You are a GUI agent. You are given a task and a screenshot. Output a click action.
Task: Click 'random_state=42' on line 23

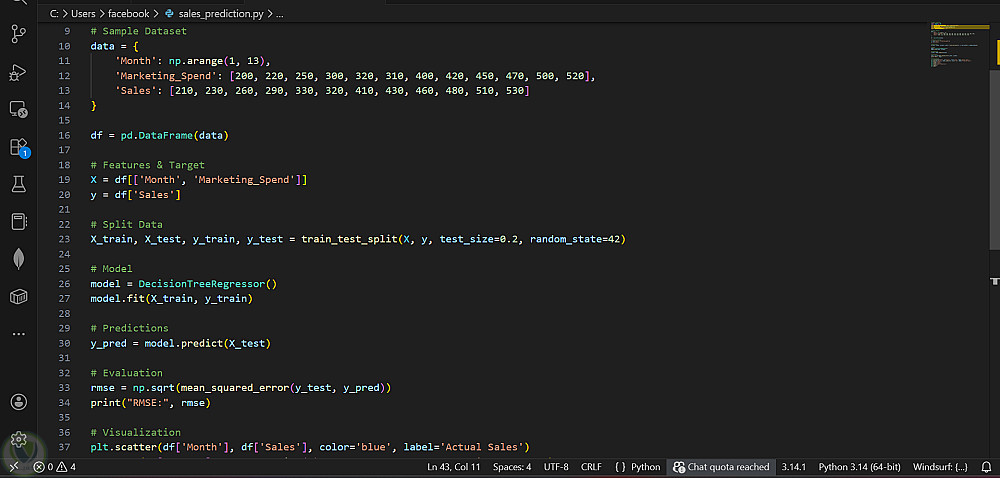pyautogui.click(x=575, y=239)
